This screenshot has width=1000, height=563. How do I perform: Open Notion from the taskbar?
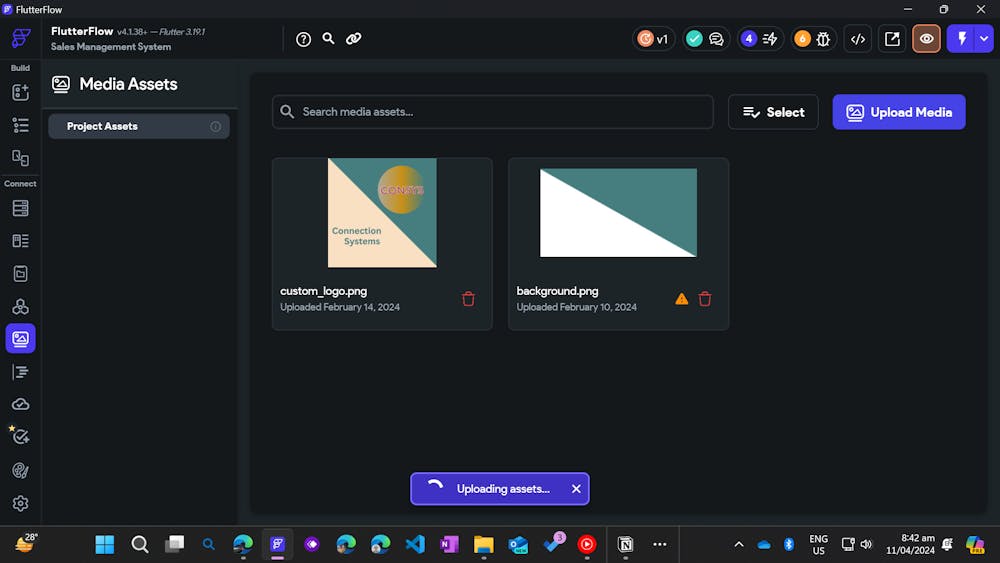(x=626, y=544)
